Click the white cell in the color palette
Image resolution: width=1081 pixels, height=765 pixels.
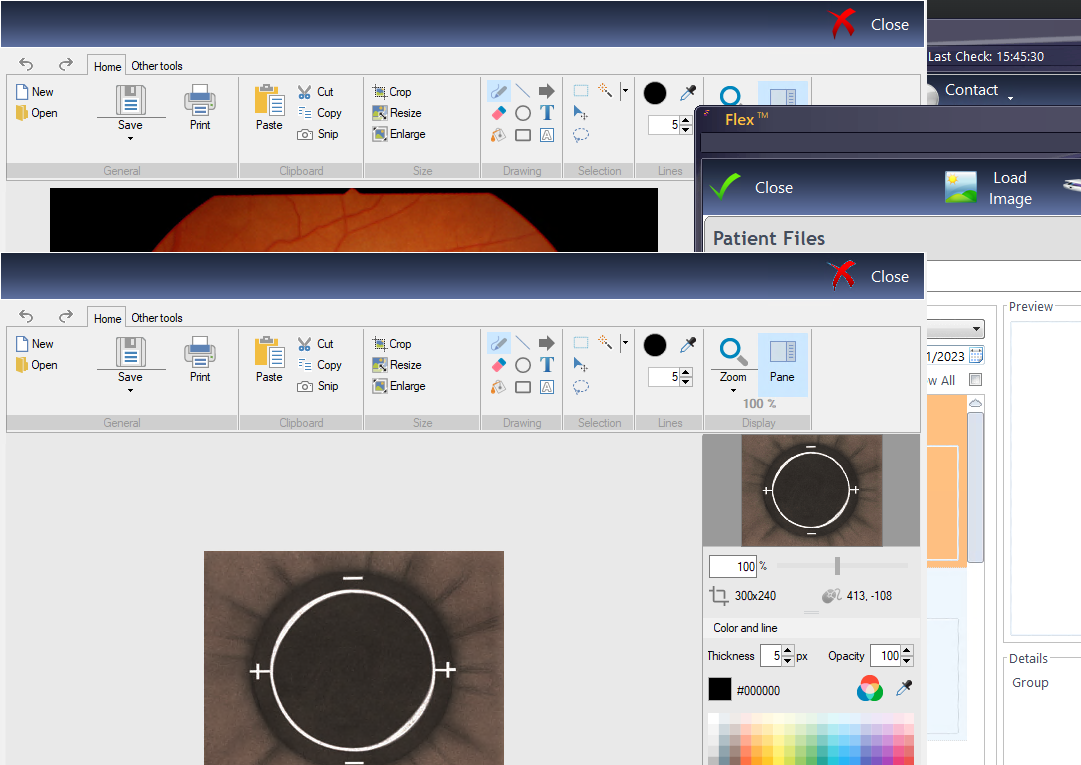pos(713,718)
